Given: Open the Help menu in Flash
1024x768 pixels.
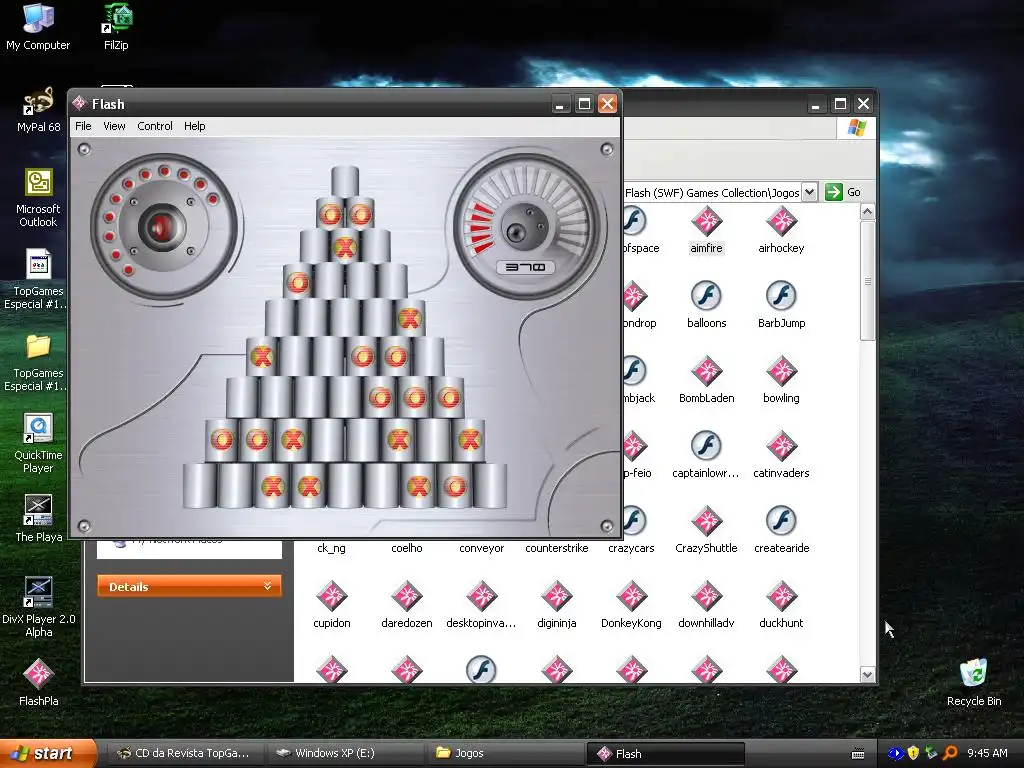Looking at the screenshot, I should [195, 126].
